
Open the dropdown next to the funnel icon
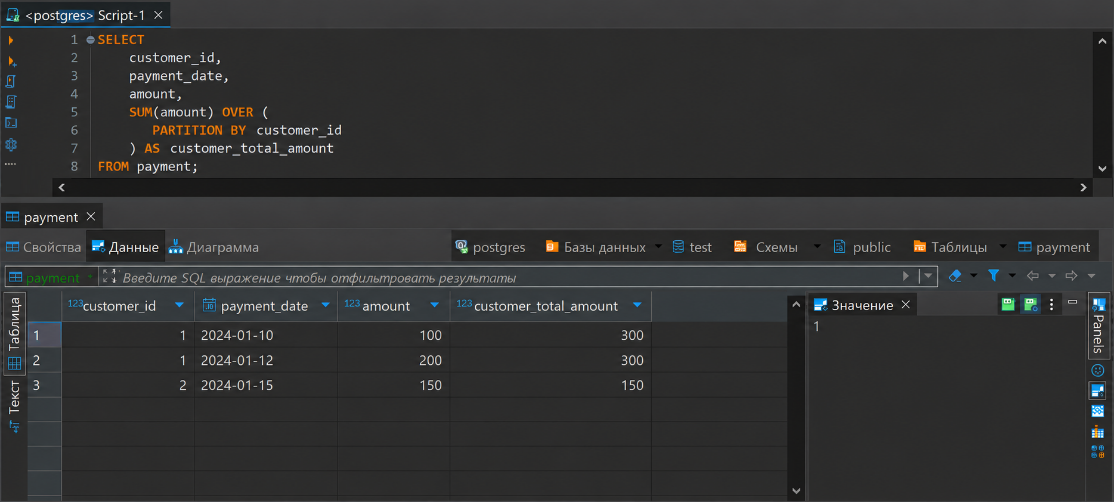click(1012, 275)
